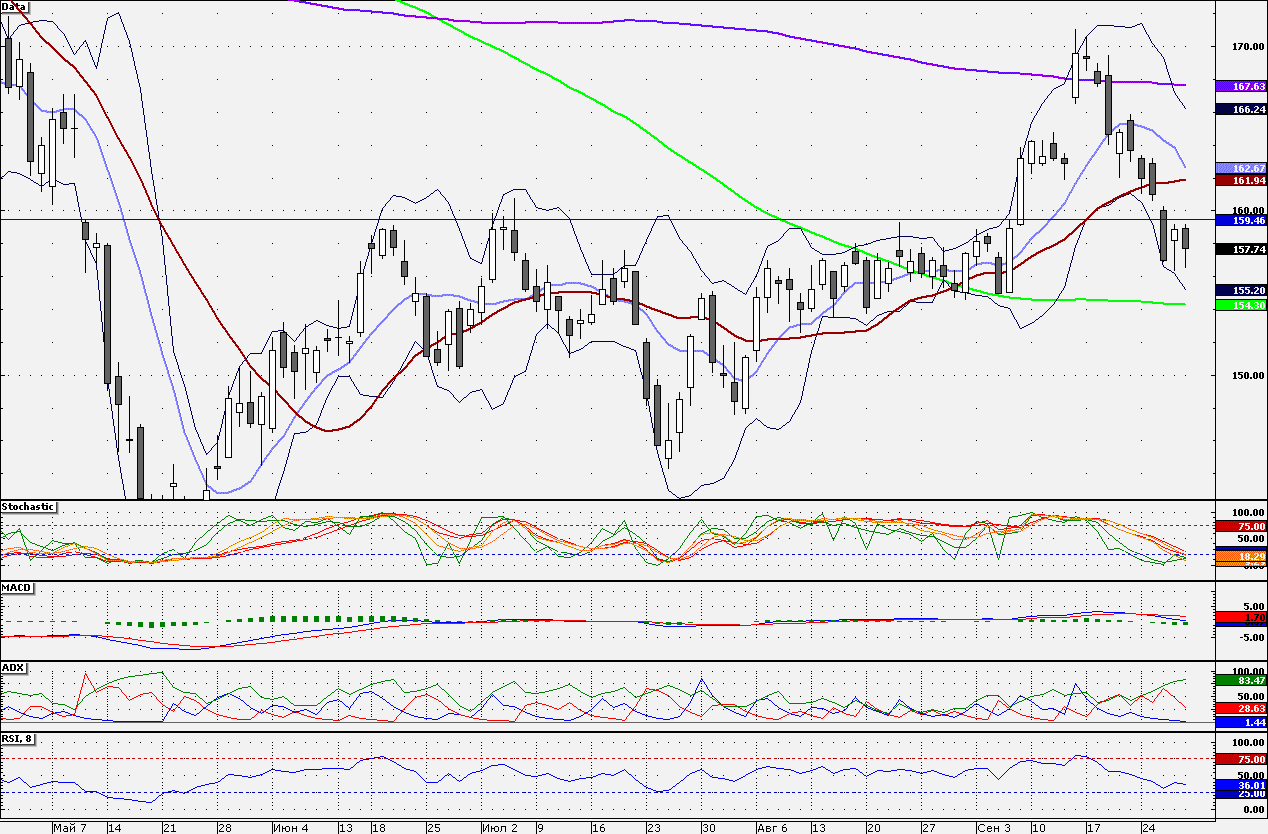The image size is (1268, 834).
Task: Select the 18 date label
Action: pyautogui.click(x=378, y=828)
